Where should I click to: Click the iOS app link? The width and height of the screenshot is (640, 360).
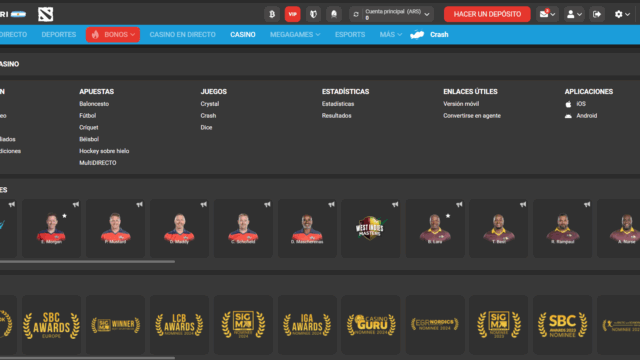point(581,104)
